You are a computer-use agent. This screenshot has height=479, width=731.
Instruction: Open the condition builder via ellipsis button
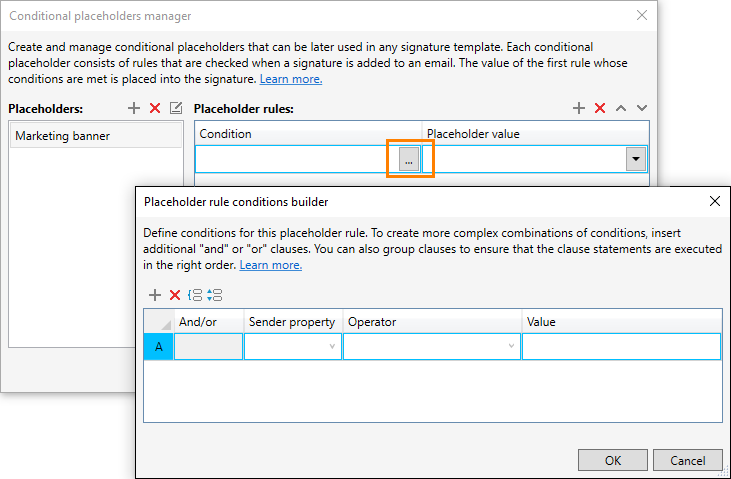point(409,161)
